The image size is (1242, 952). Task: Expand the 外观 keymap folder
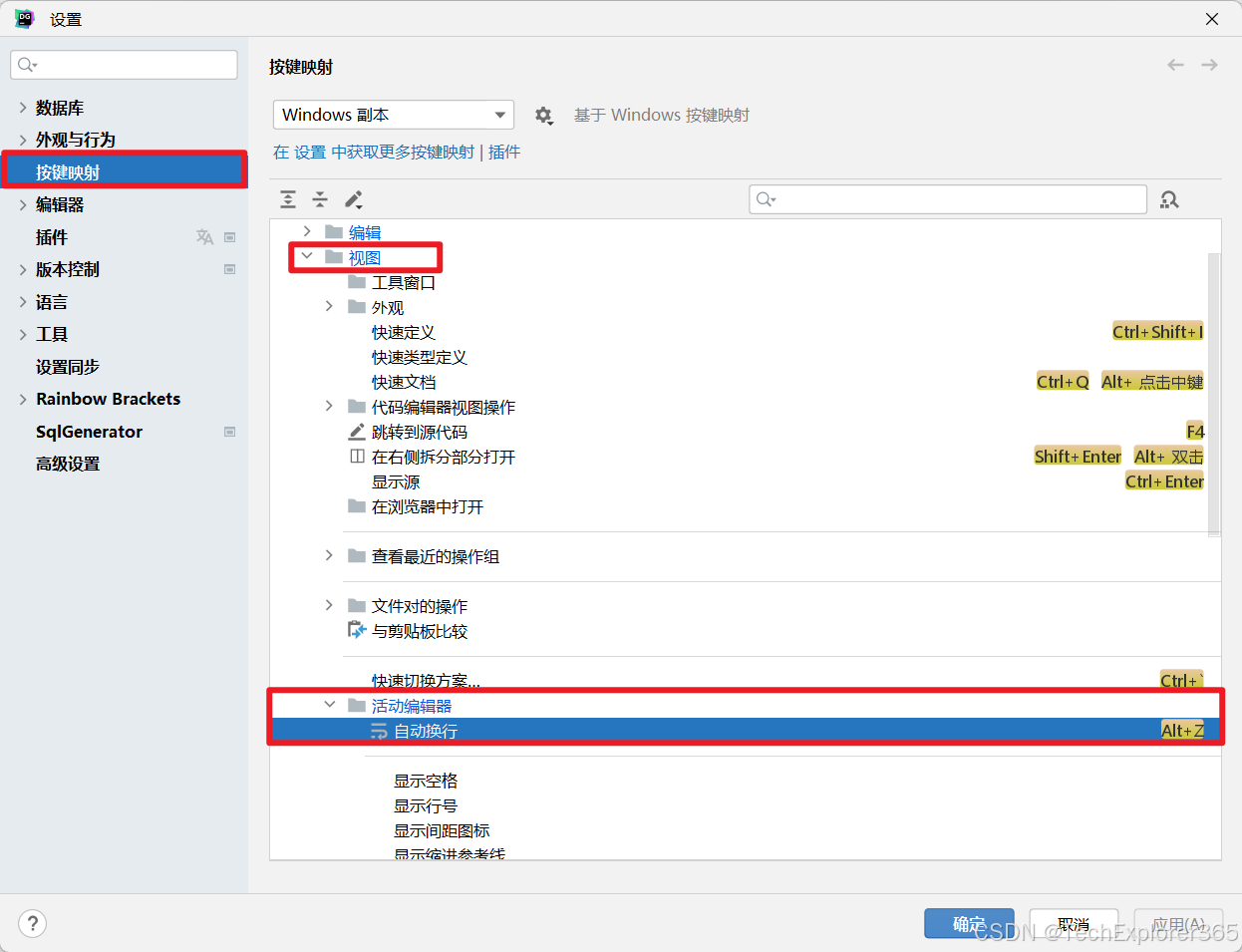click(x=329, y=306)
